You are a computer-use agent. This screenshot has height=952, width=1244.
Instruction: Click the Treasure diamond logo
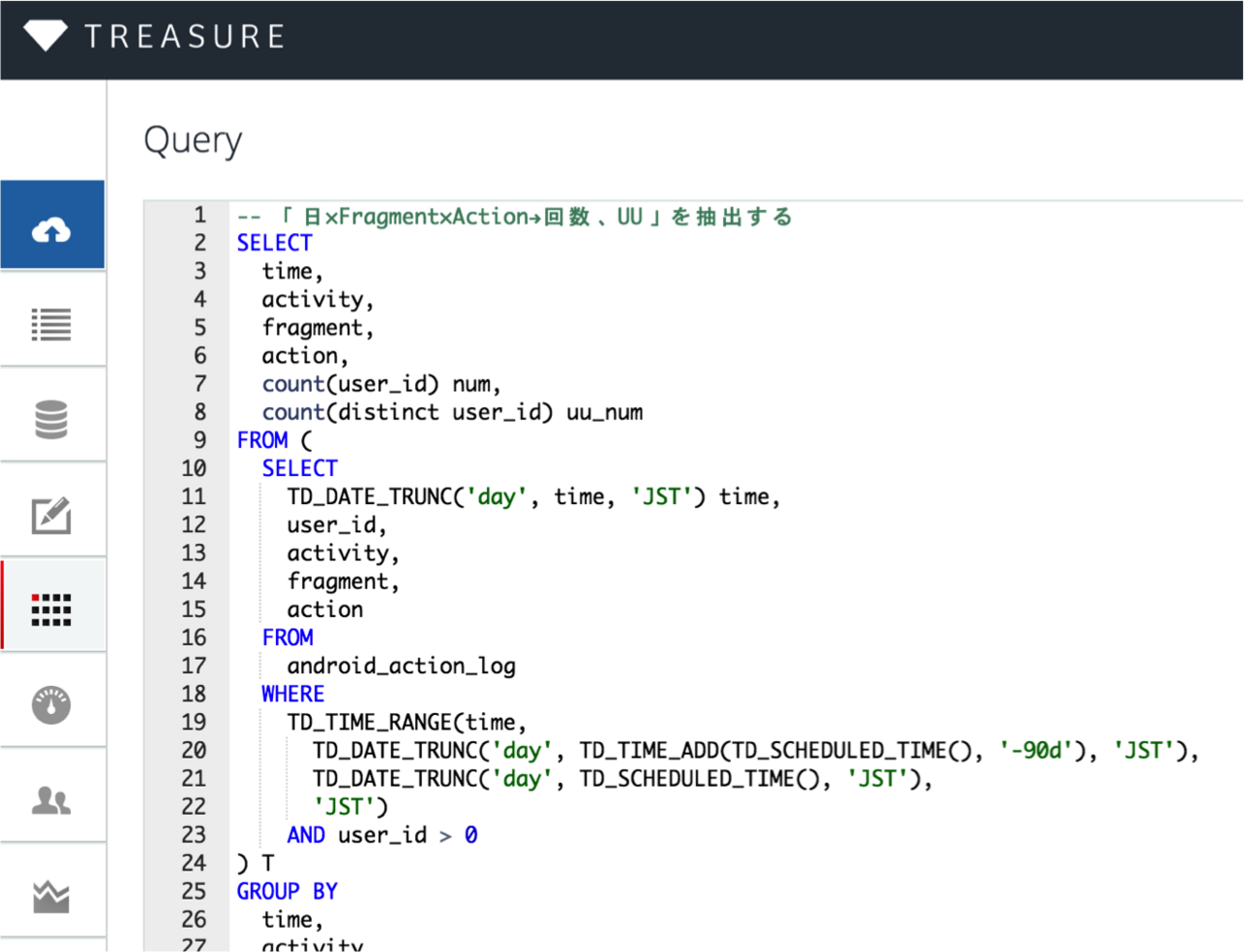click(x=46, y=36)
